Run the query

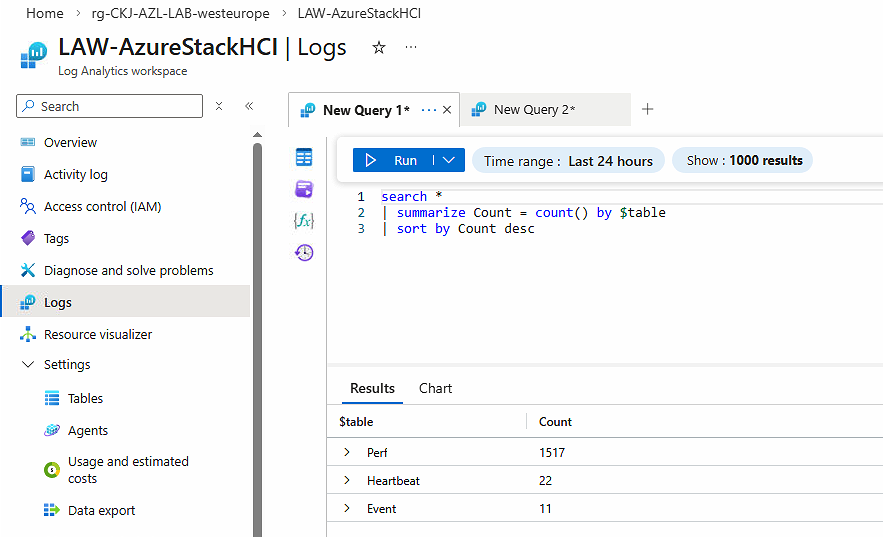click(x=393, y=160)
